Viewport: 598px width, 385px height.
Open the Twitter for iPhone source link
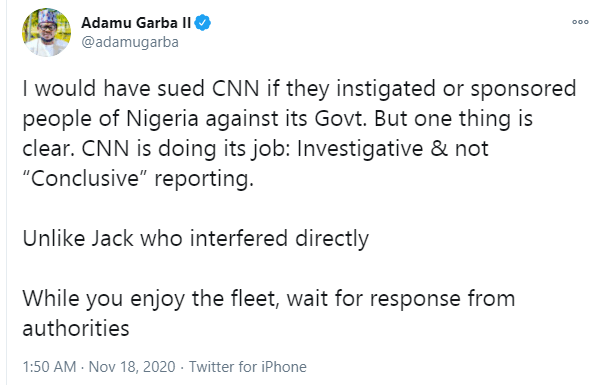point(248,367)
